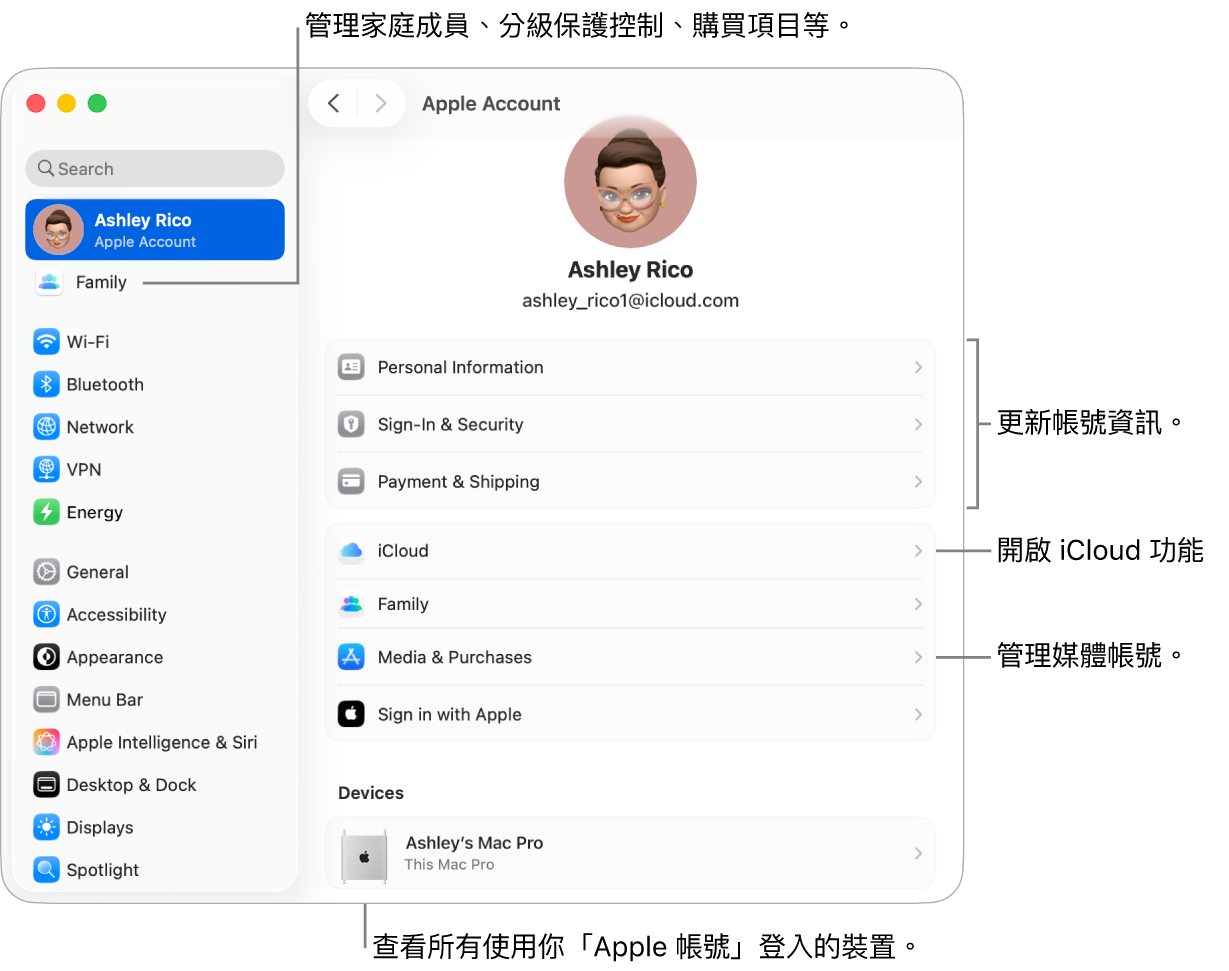The height and width of the screenshot is (971, 1229).
Task: Select the Wi-Fi icon in sidebar
Action: point(47,341)
